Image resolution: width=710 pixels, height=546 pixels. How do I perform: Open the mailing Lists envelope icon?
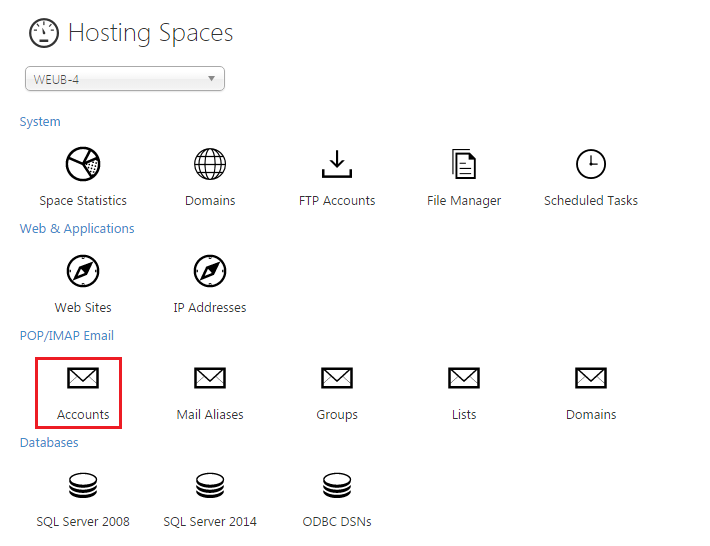pos(464,378)
